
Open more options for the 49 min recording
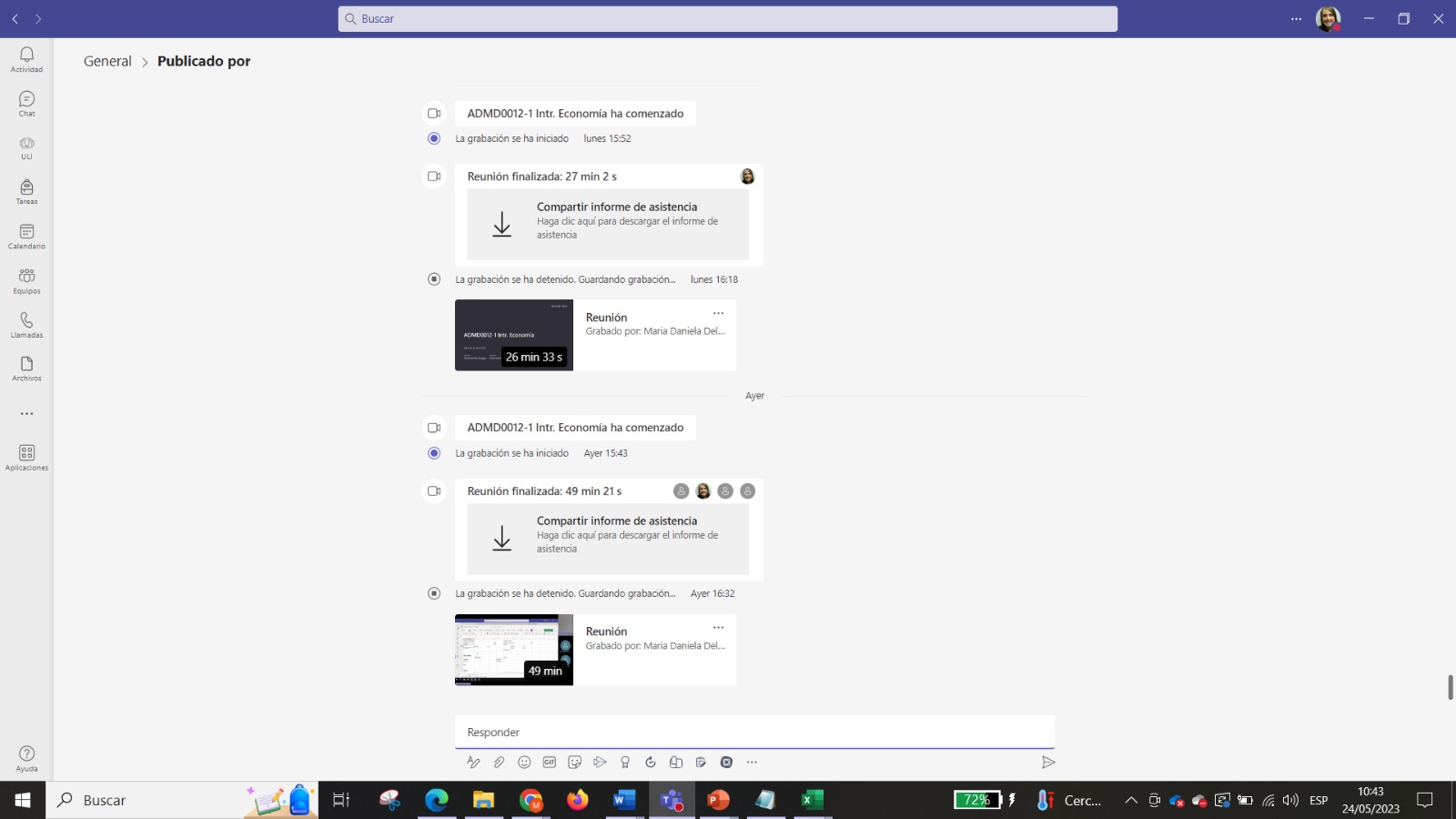click(718, 627)
